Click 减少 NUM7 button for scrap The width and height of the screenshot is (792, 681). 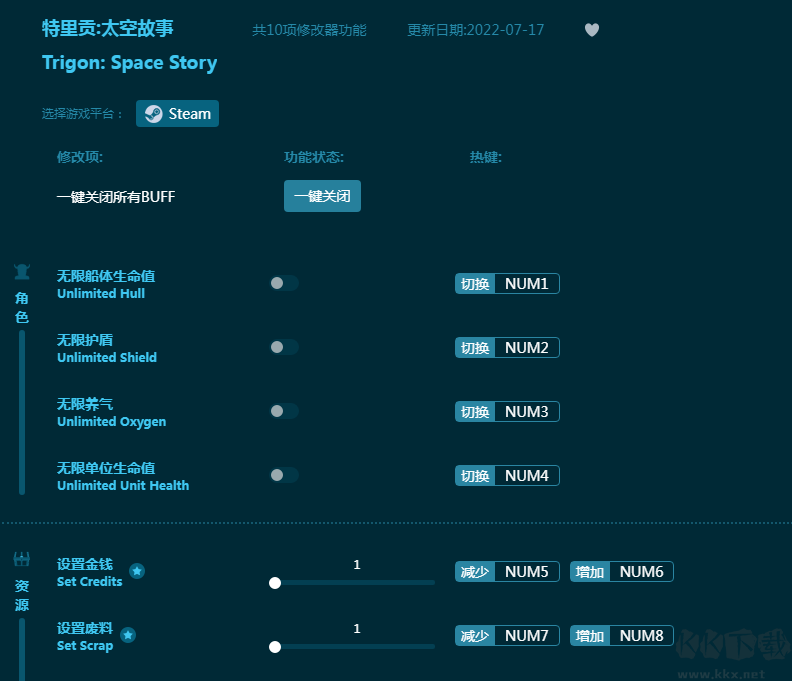(x=506, y=636)
